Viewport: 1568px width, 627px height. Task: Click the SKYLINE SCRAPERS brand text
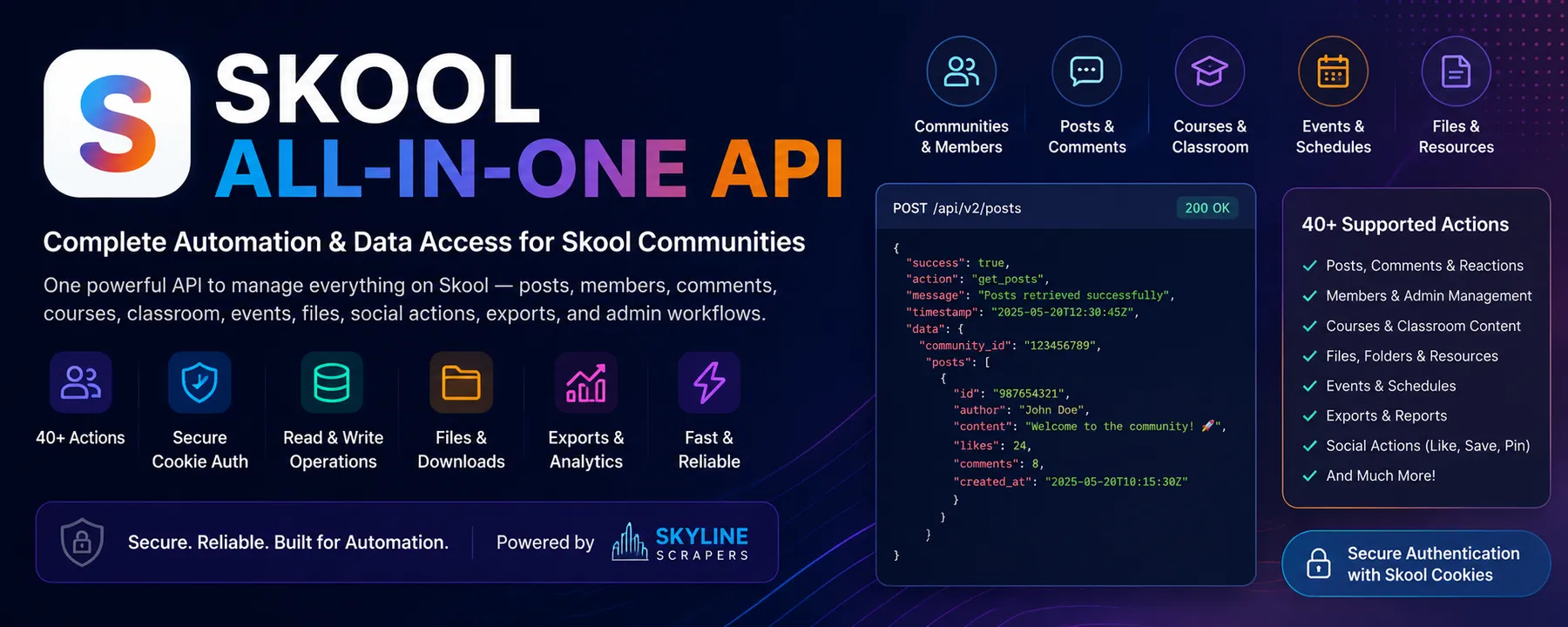click(702, 543)
